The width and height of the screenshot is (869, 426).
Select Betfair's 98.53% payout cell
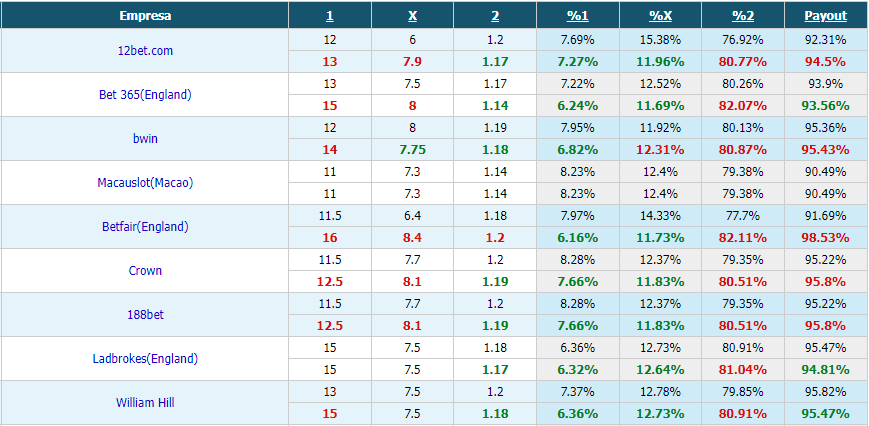tap(826, 238)
